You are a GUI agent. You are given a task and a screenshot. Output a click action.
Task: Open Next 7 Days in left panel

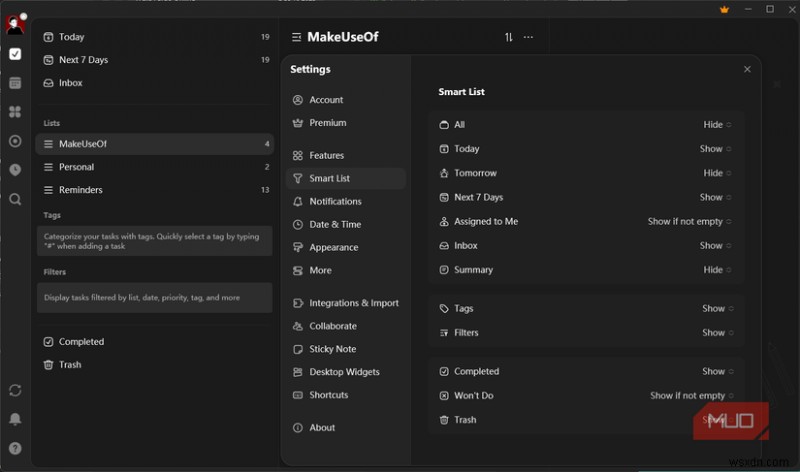(x=155, y=60)
